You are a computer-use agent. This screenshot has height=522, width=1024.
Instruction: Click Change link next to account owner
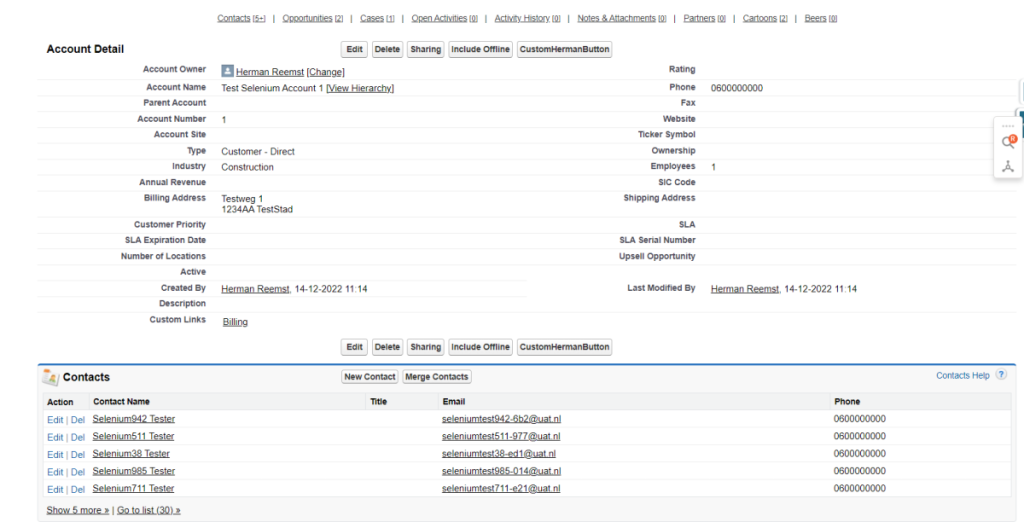(x=325, y=72)
